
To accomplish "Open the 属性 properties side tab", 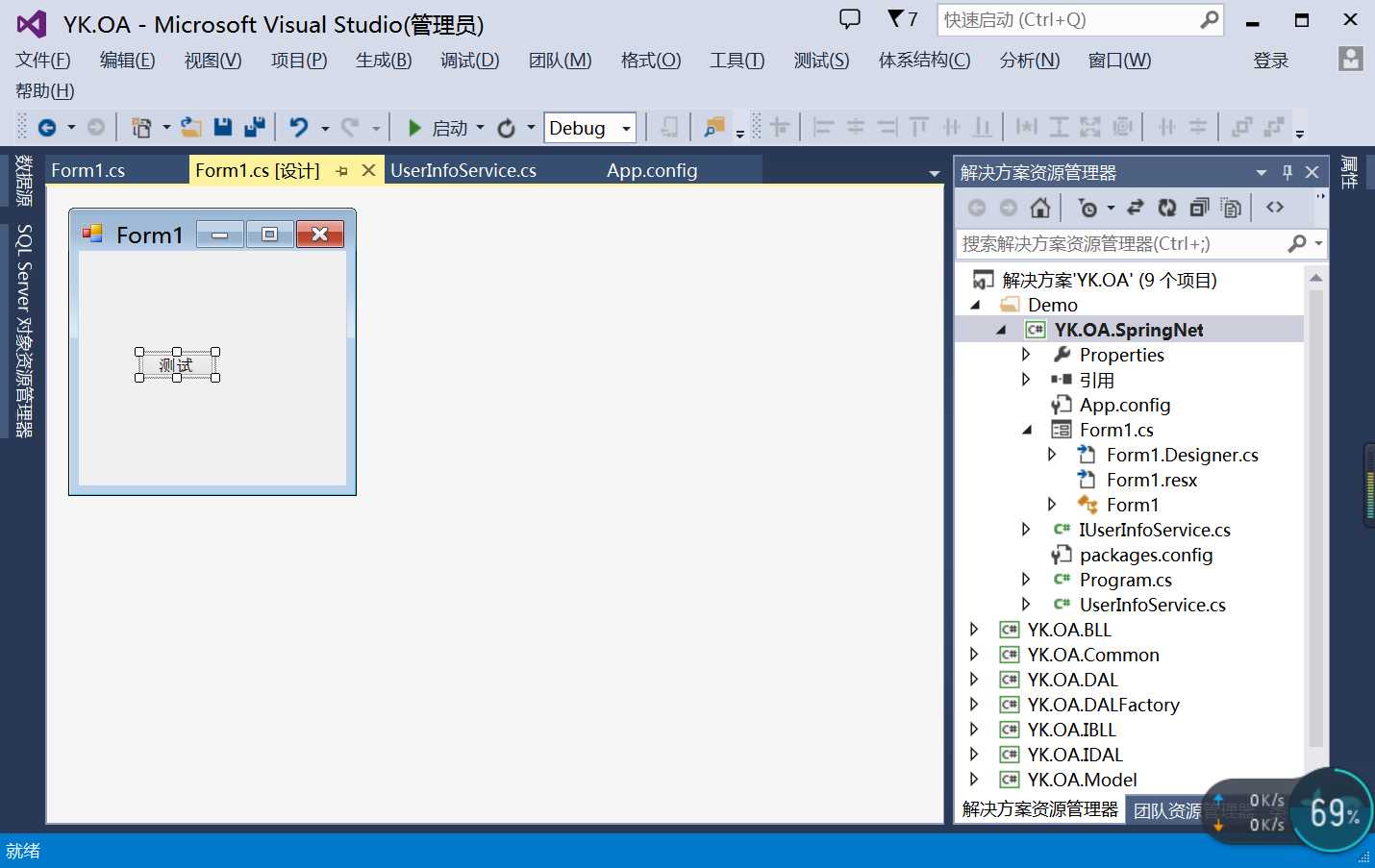I will (1349, 173).
